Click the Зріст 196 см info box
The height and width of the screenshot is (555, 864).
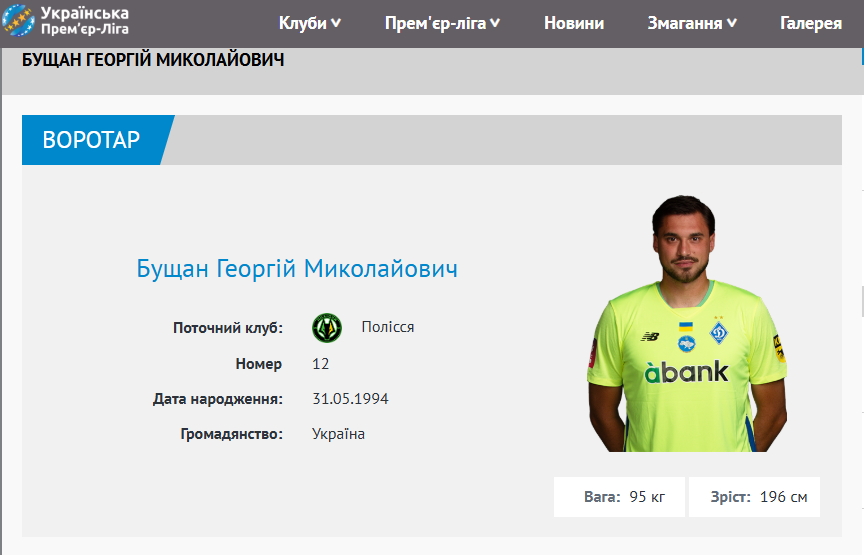[754, 497]
